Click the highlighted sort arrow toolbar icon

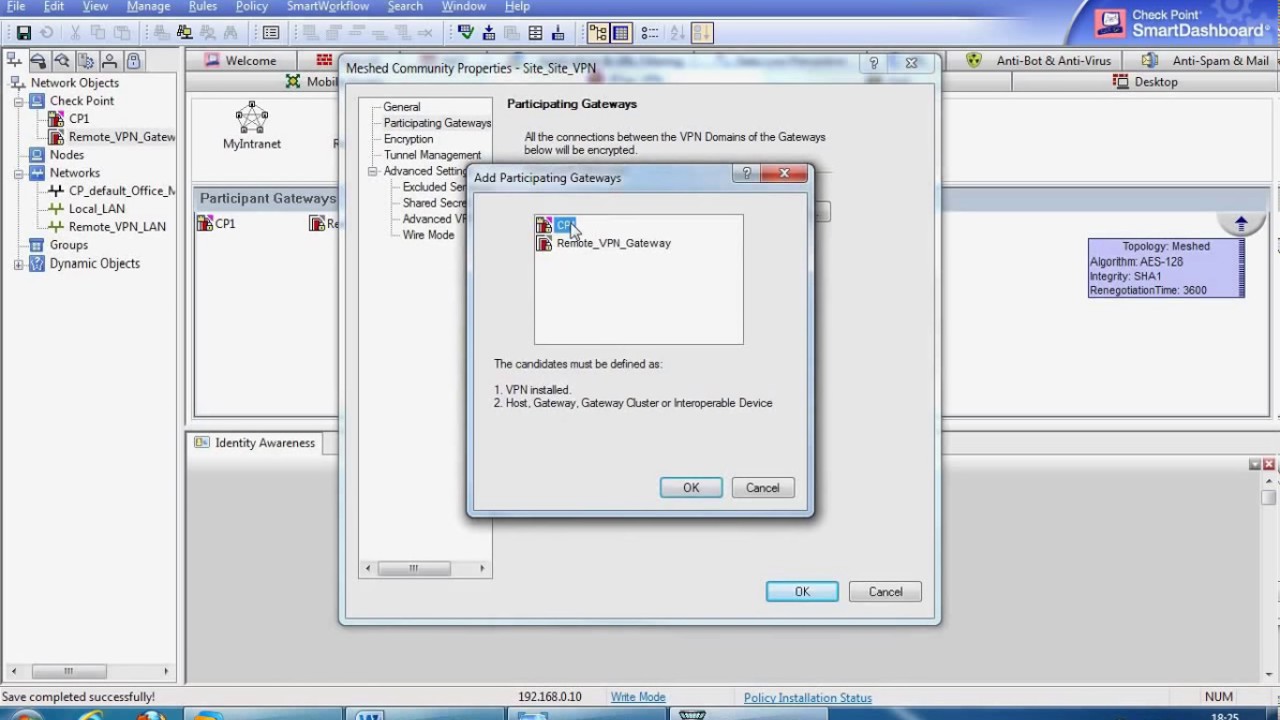pos(702,33)
